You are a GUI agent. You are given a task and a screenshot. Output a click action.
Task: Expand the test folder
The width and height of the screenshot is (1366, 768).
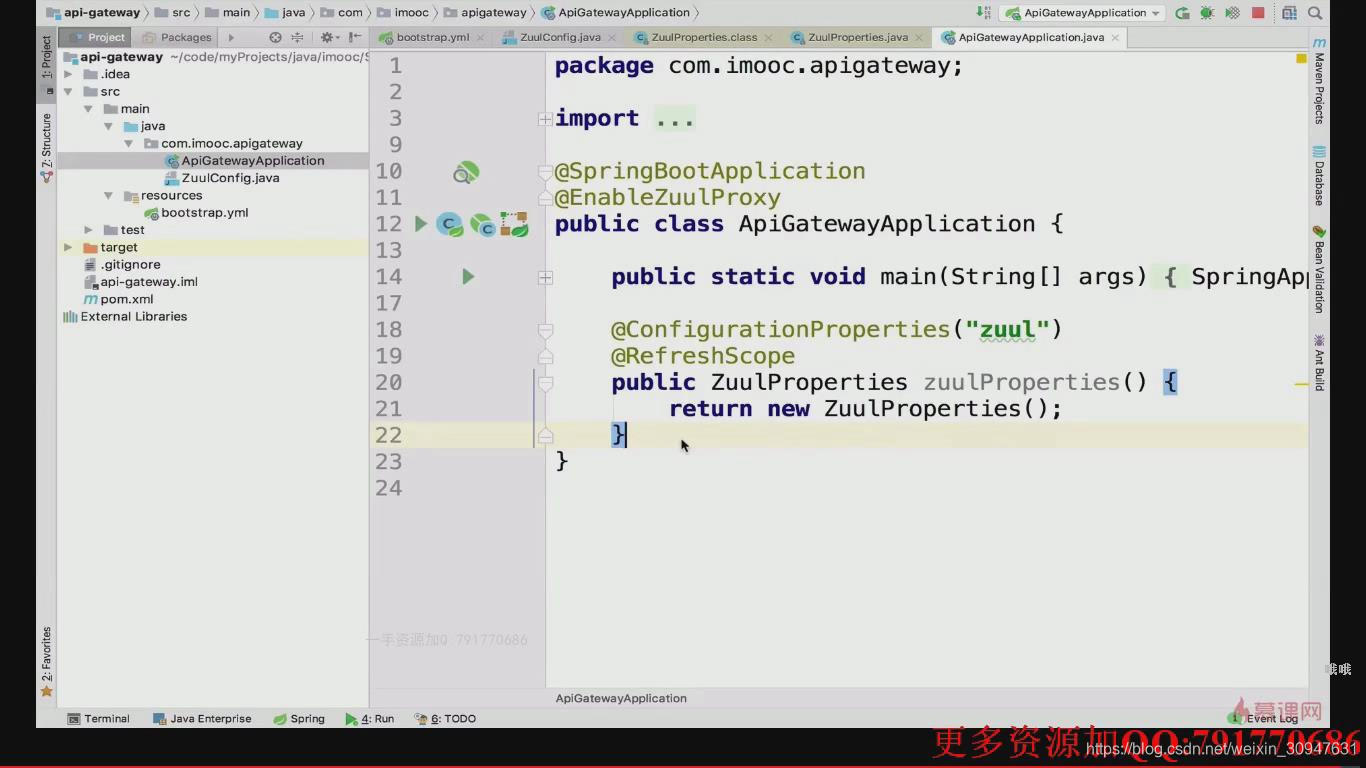coord(88,230)
